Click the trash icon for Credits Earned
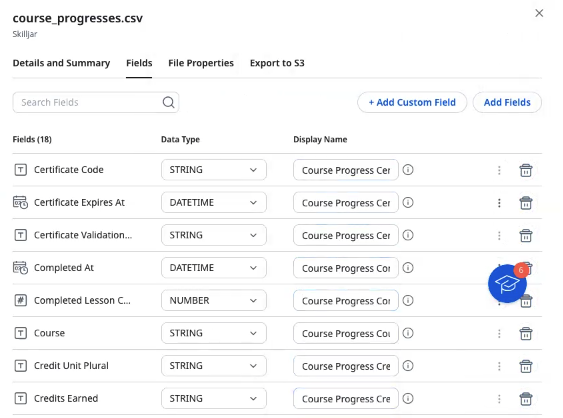This screenshot has width=563, height=418. 526,399
